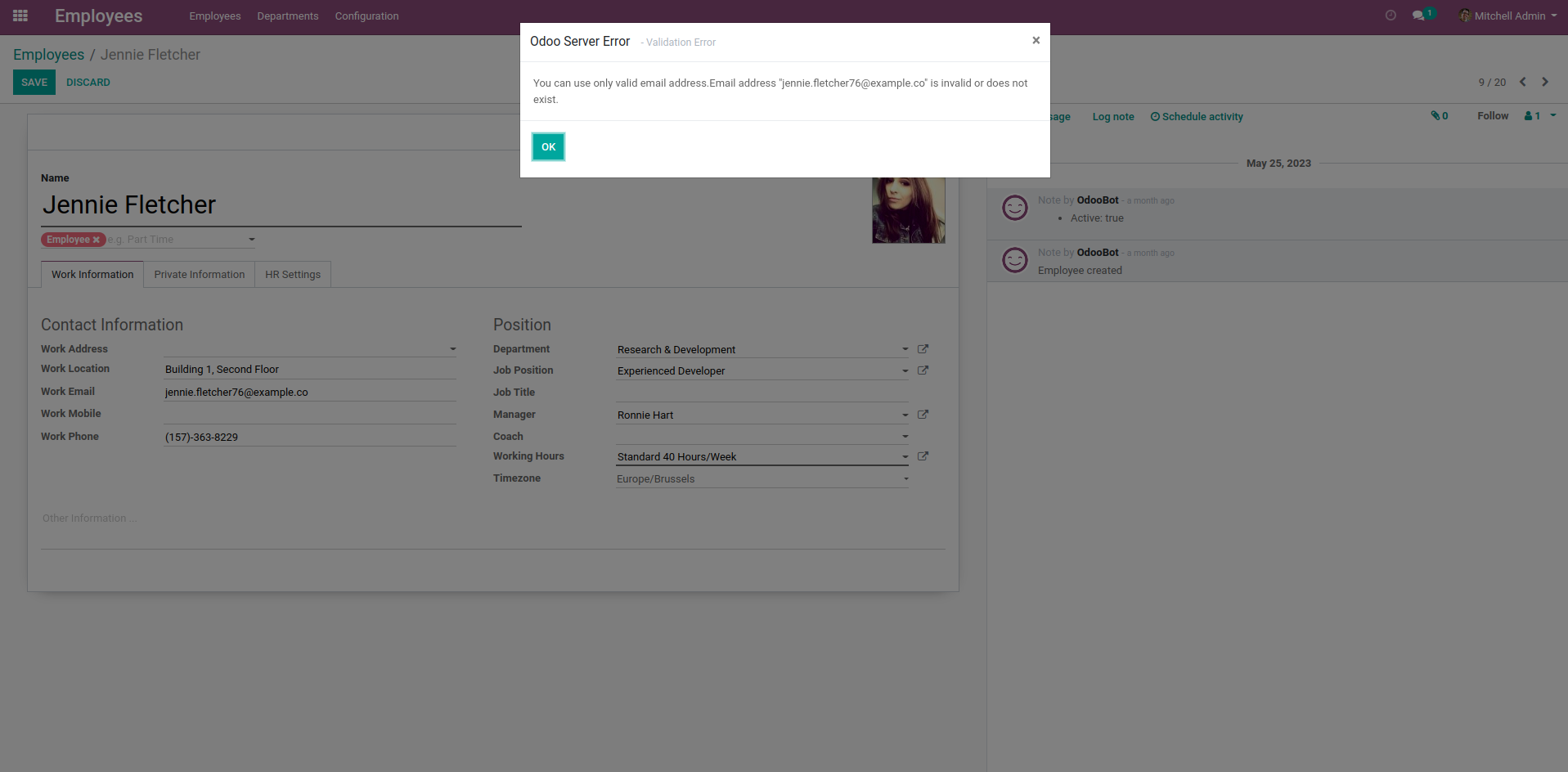Open Working Hours external link icon

click(923, 456)
